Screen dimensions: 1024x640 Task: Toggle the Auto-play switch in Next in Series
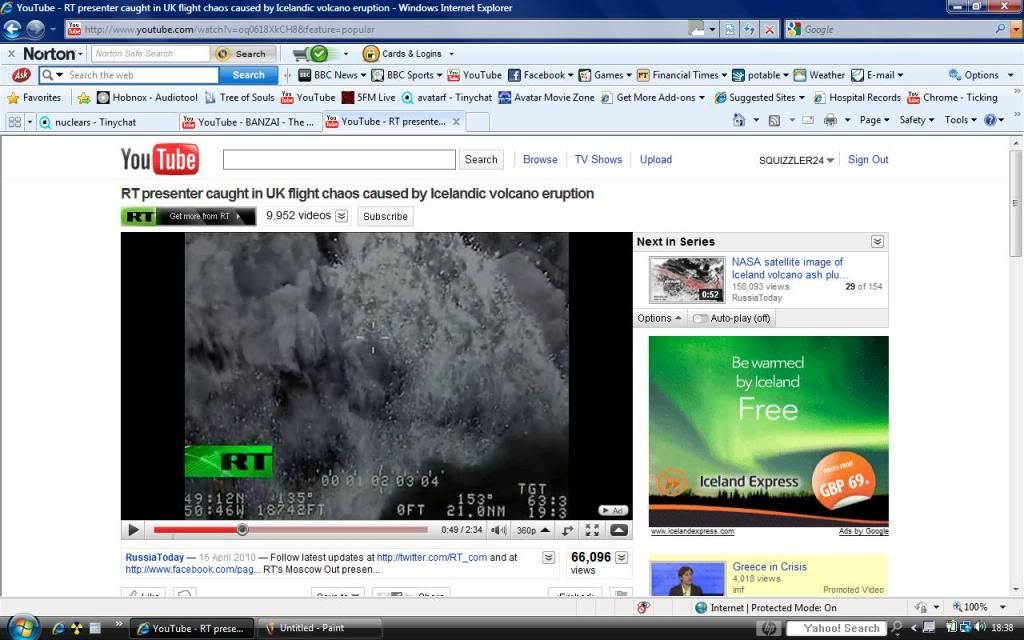point(701,319)
